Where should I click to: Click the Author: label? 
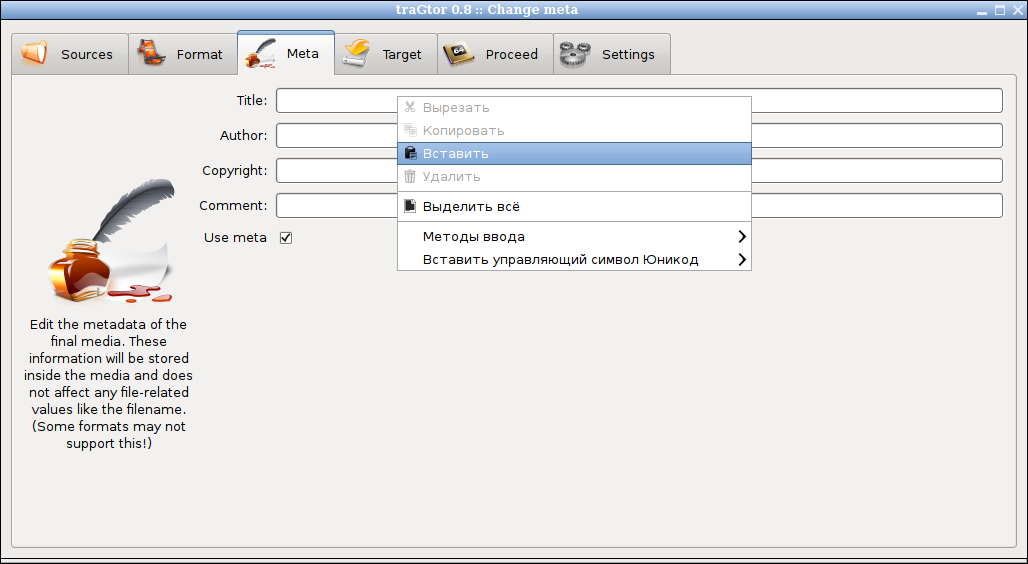tap(243, 136)
